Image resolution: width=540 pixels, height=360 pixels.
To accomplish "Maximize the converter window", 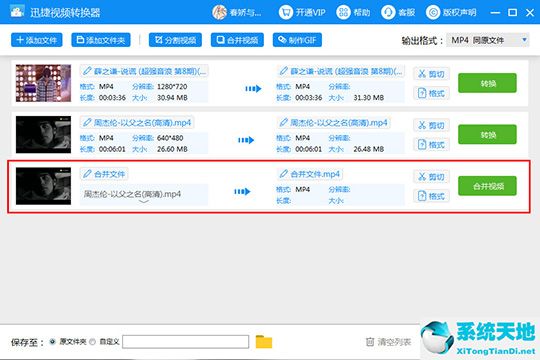I will coord(512,13).
